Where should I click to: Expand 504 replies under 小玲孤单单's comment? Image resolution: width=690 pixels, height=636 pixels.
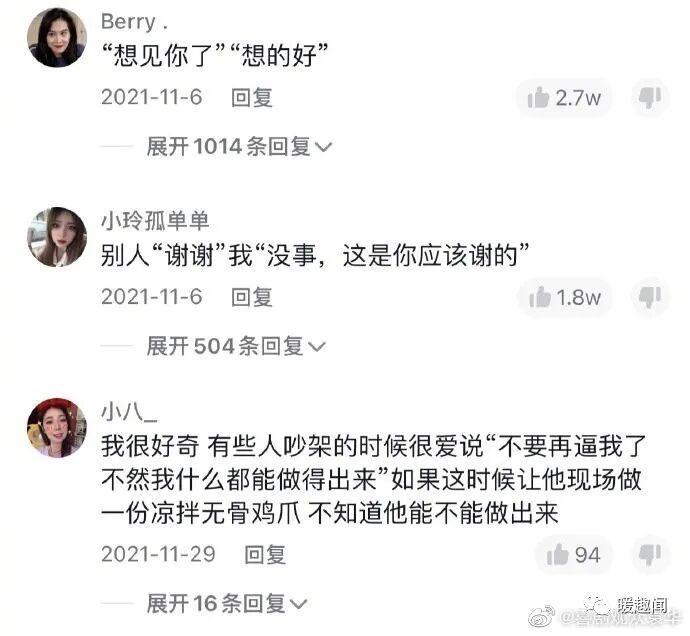point(236,346)
